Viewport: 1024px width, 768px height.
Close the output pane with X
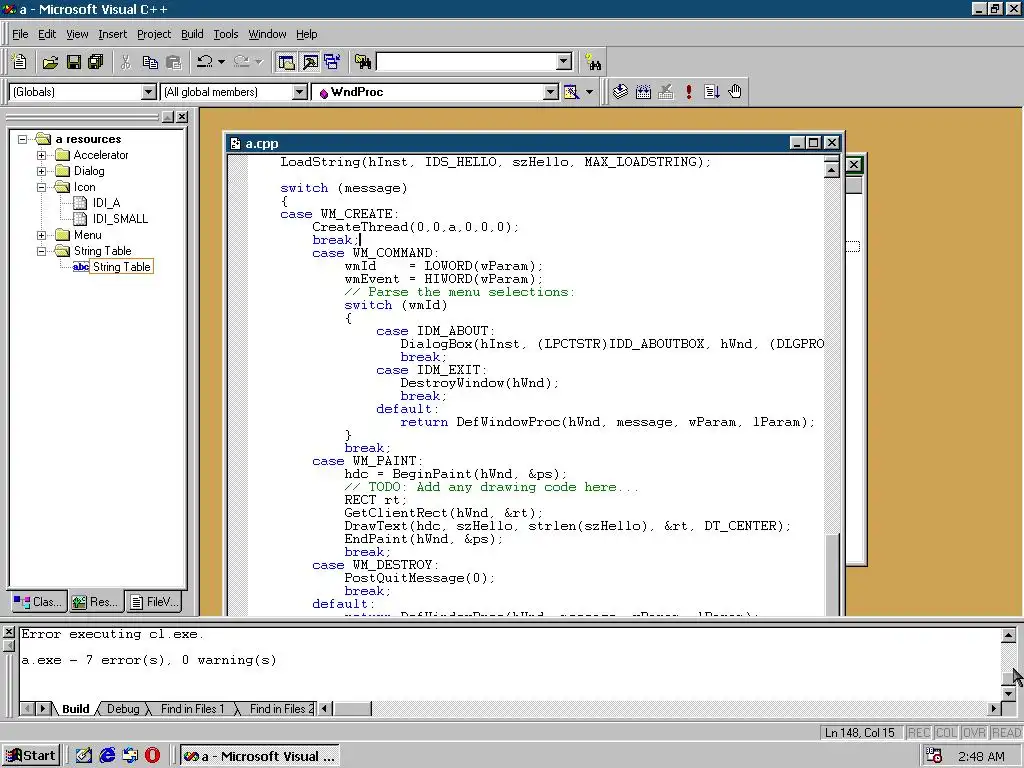tap(8, 632)
